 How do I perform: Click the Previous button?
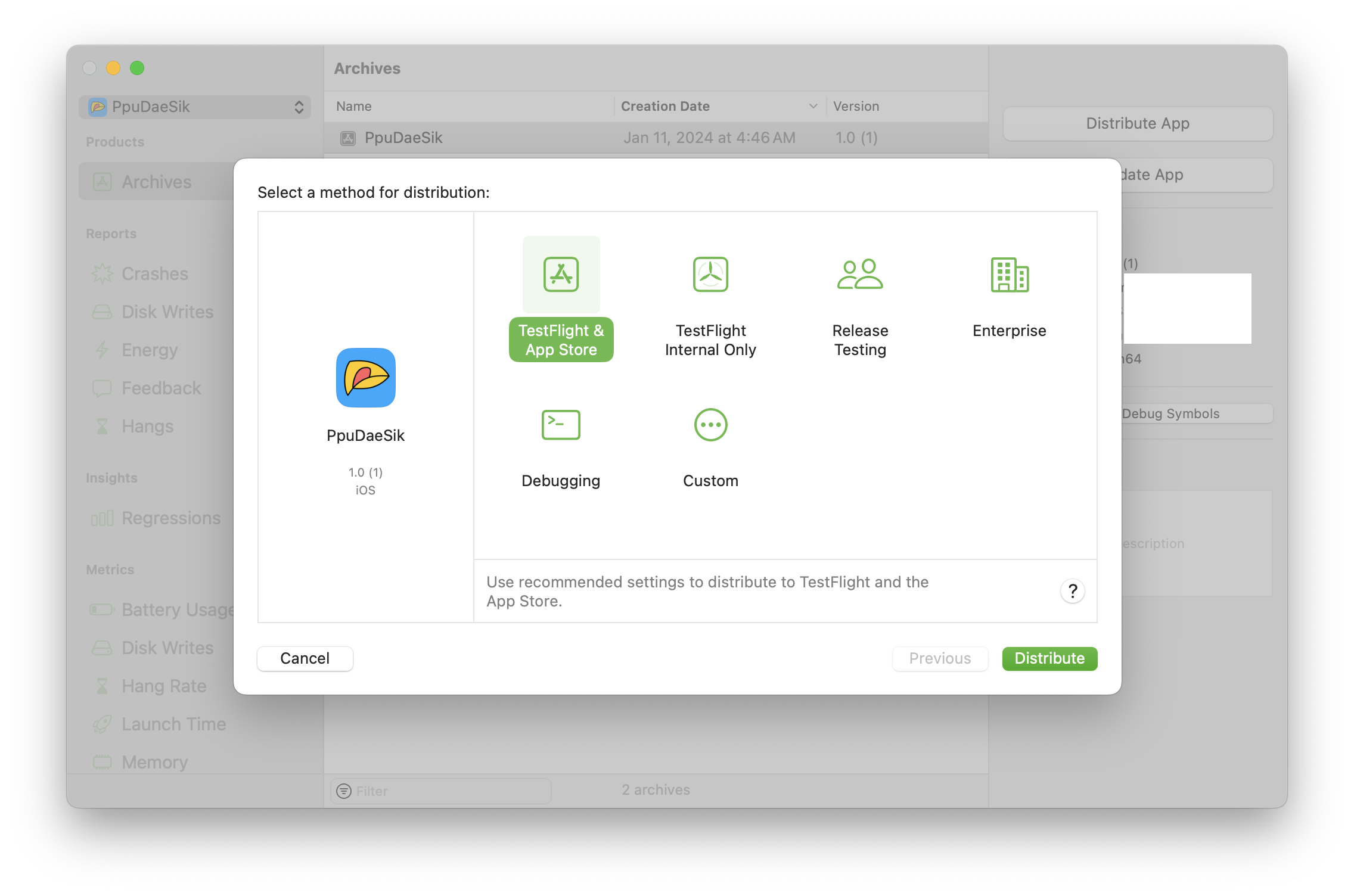940,658
